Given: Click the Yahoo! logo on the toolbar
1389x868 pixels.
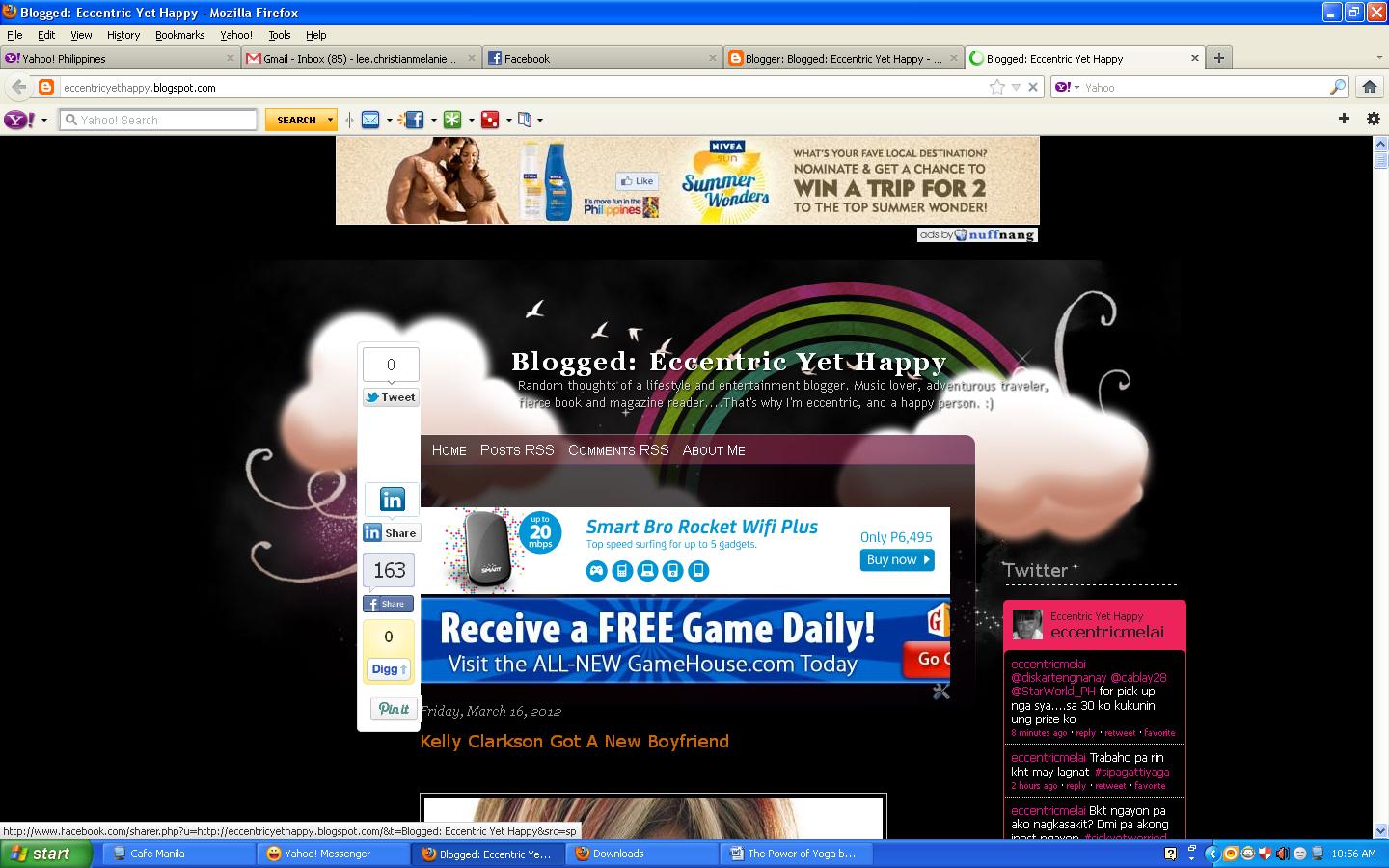Looking at the screenshot, I should tap(18, 120).
